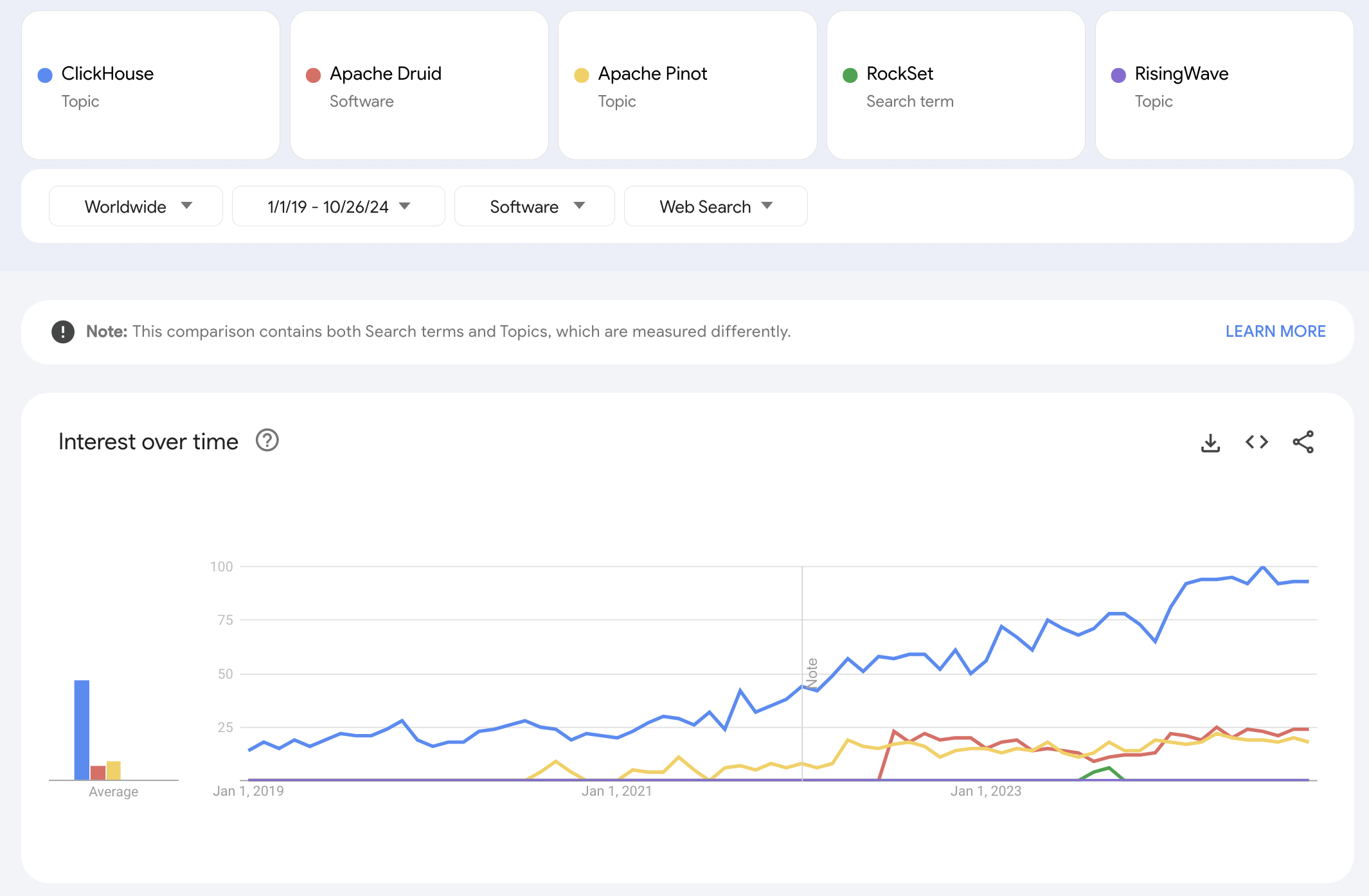Click the note text about Search terms and Topics
This screenshot has height=896, width=1369.
pos(438,332)
